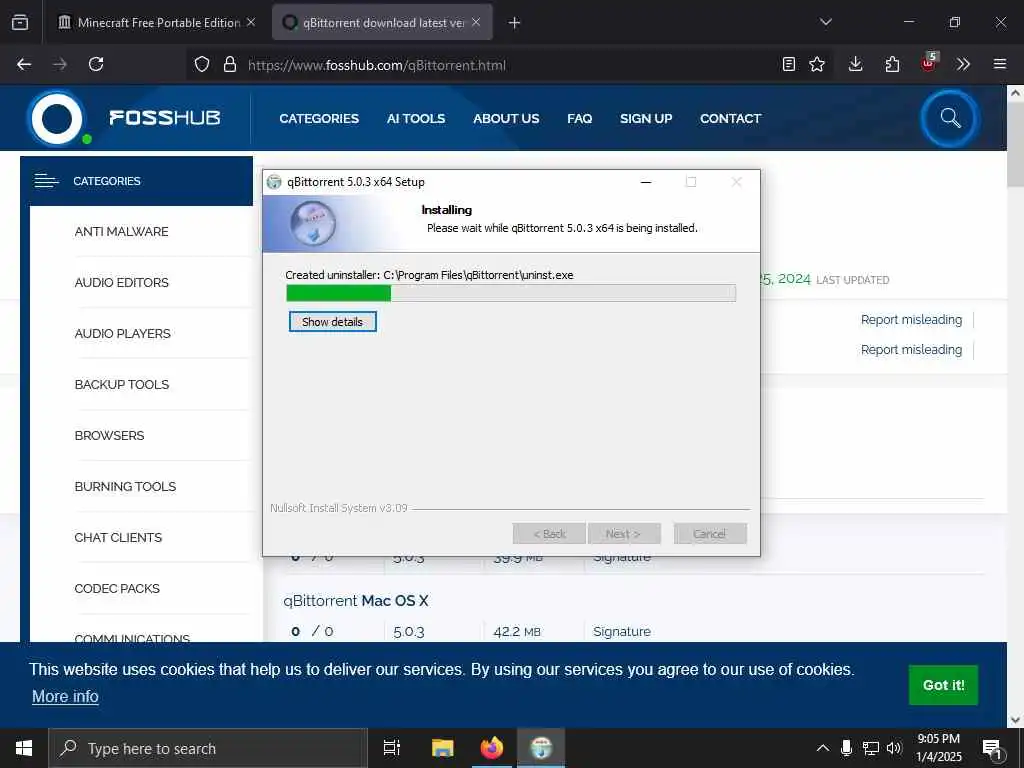Open volume speaker tray icon

tap(894, 748)
